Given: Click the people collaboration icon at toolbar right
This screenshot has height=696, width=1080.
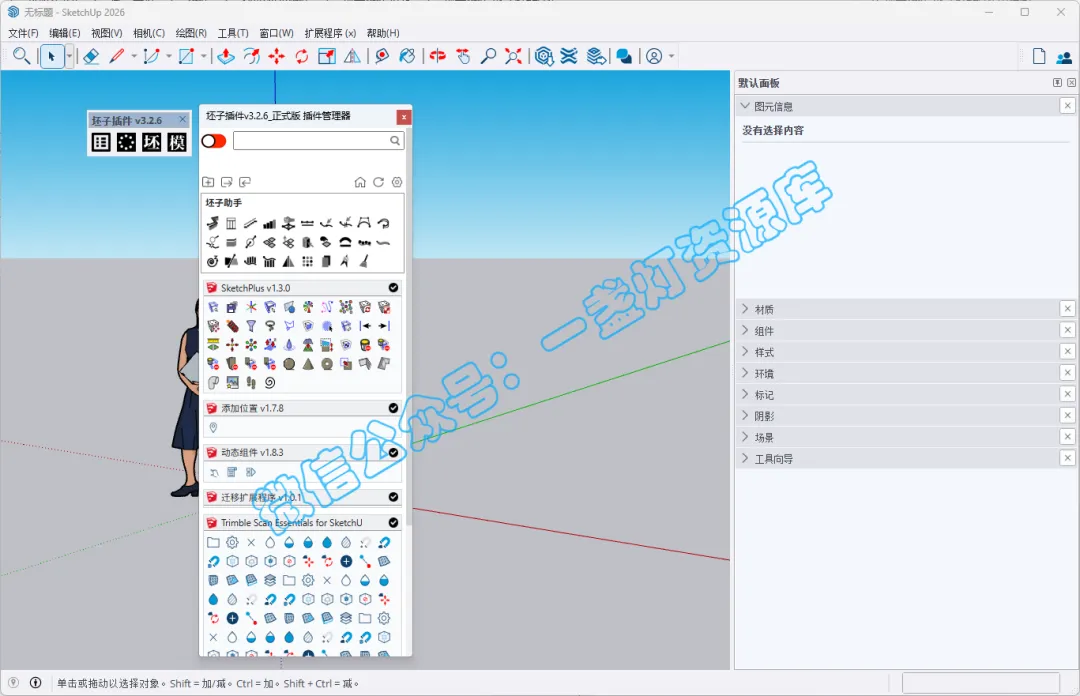Looking at the screenshot, I should (1064, 57).
